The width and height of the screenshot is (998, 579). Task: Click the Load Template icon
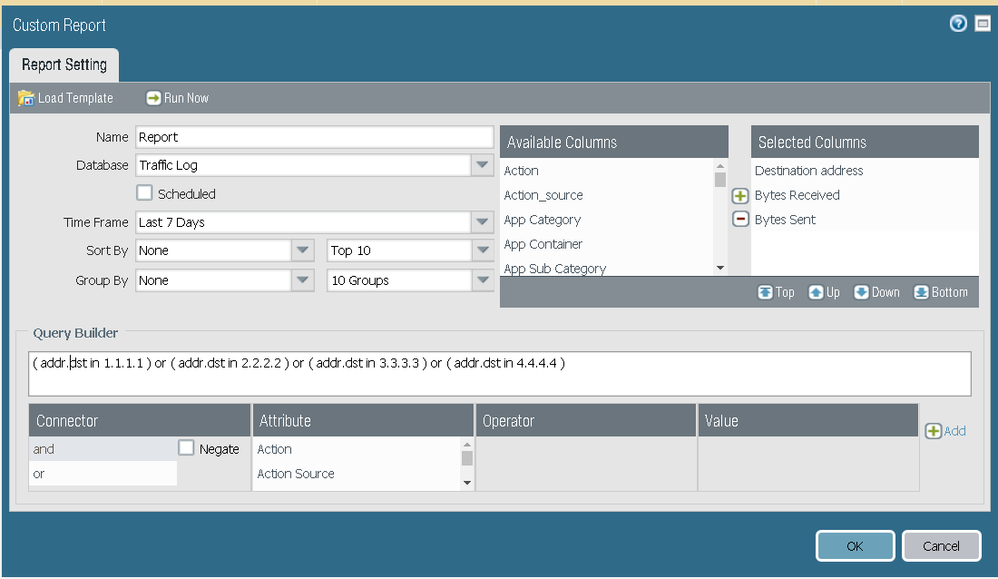(26, 98)
